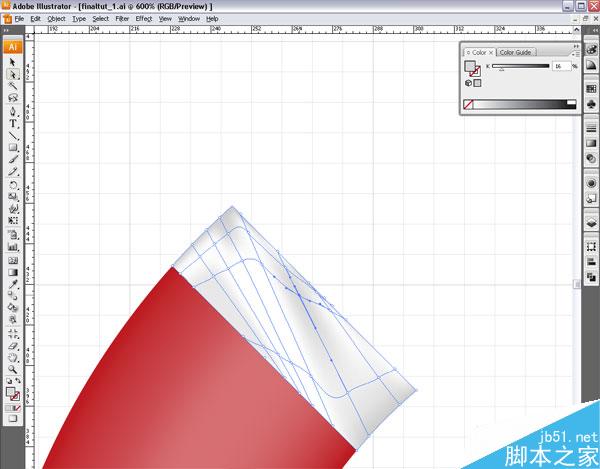Open the Transparency panel from dock
The width and height of the screenshot is (600, 469).
[591, 159]
